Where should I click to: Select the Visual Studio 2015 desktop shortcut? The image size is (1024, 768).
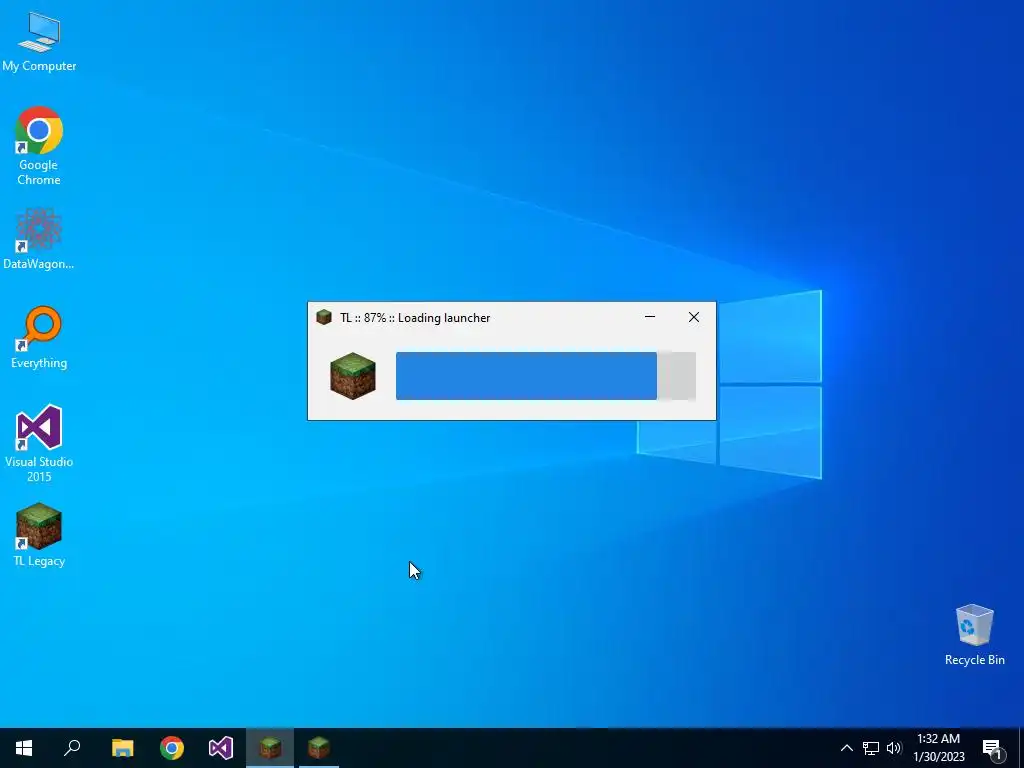click(39, 443)
